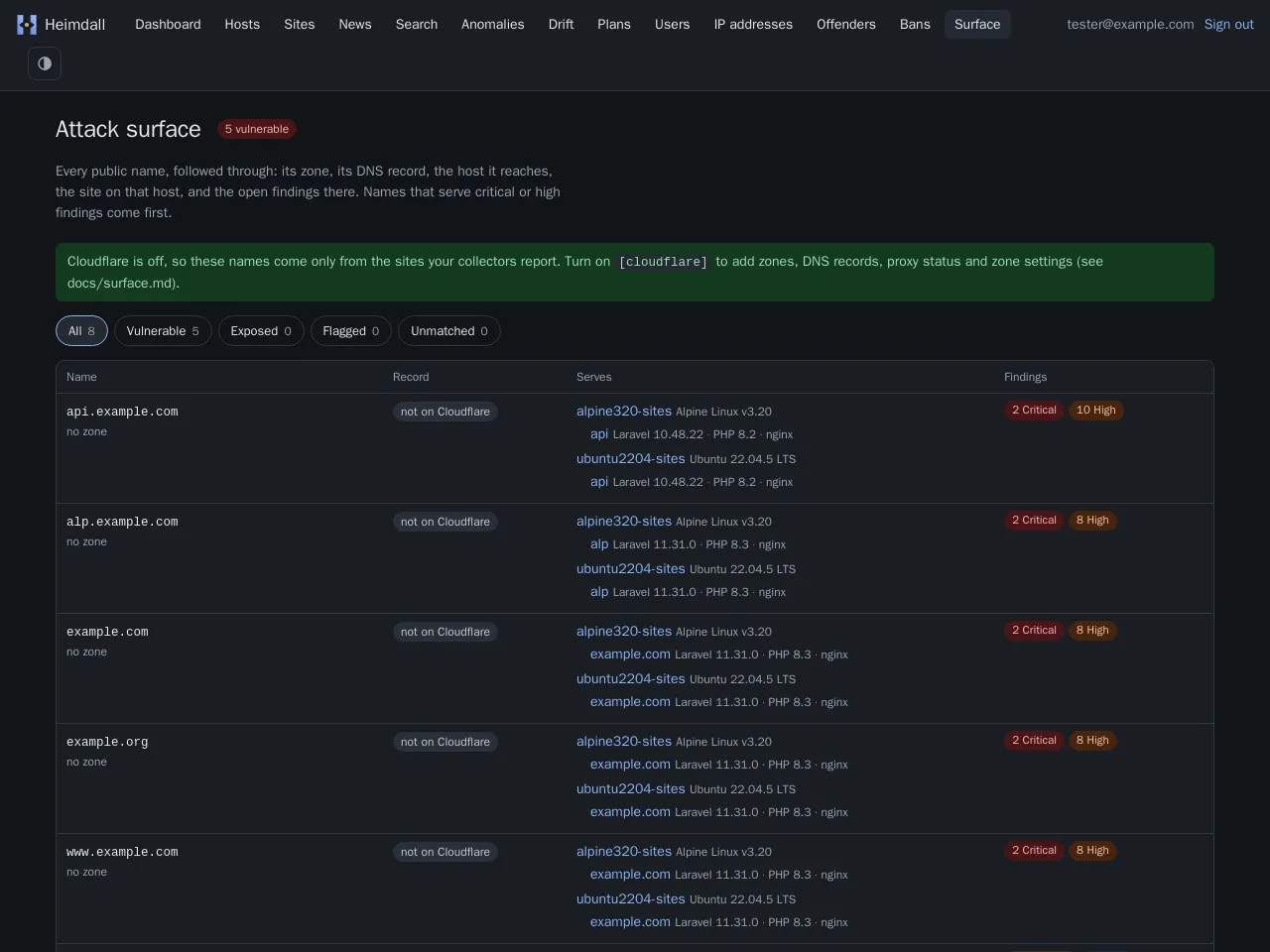Click the Name column header
The image size is (1270, 952).
(81, 377)
